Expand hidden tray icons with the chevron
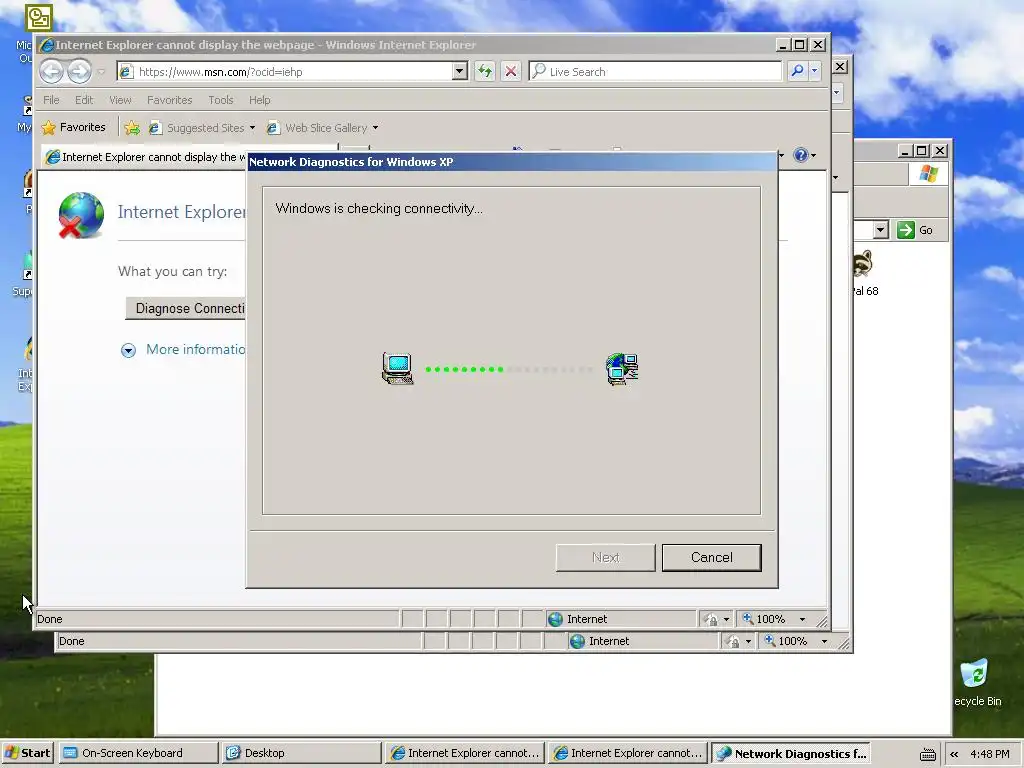The height and width of the screenshot is (768, 1024). 954,754
